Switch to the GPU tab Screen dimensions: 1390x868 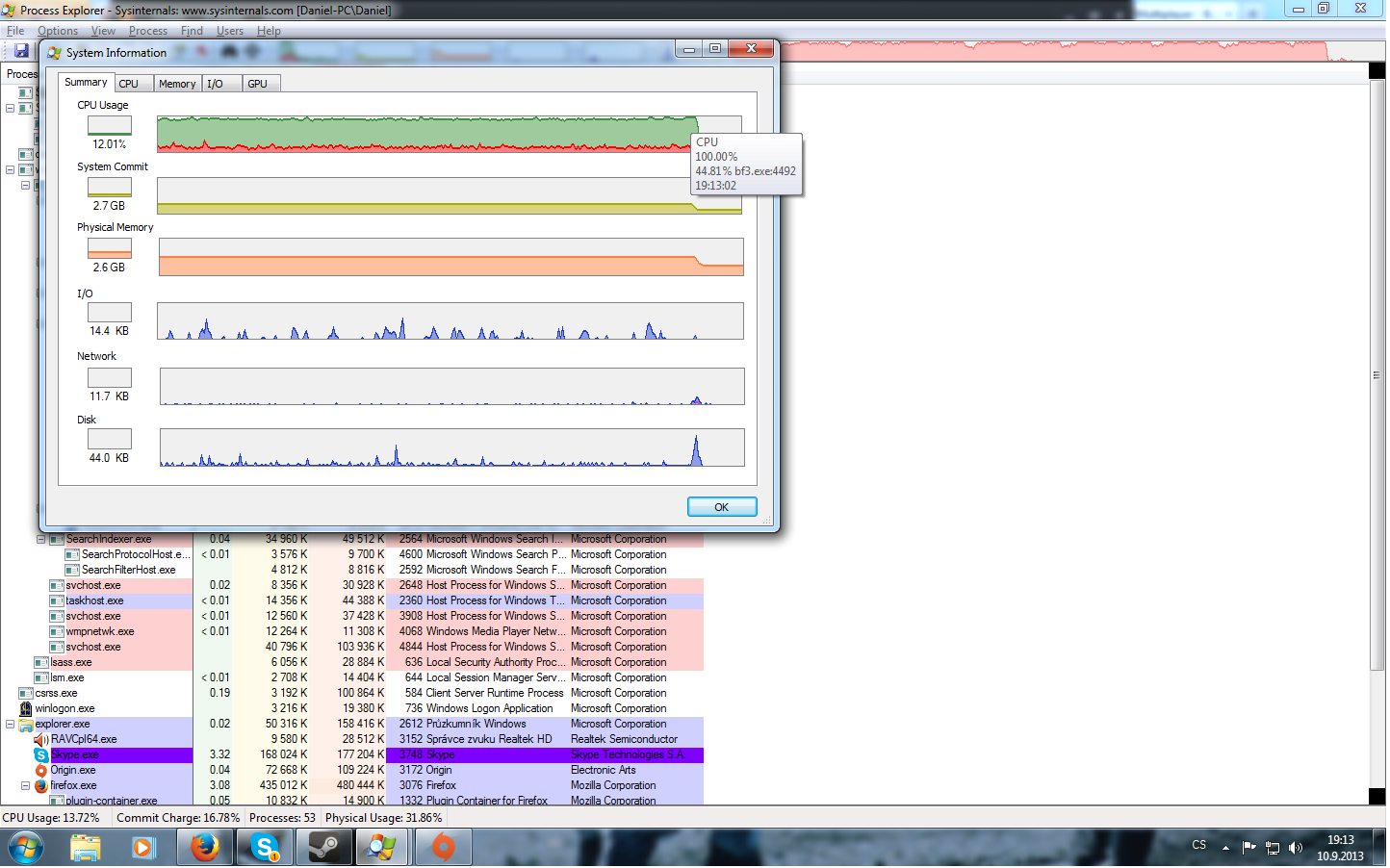(x=258, y=85)
